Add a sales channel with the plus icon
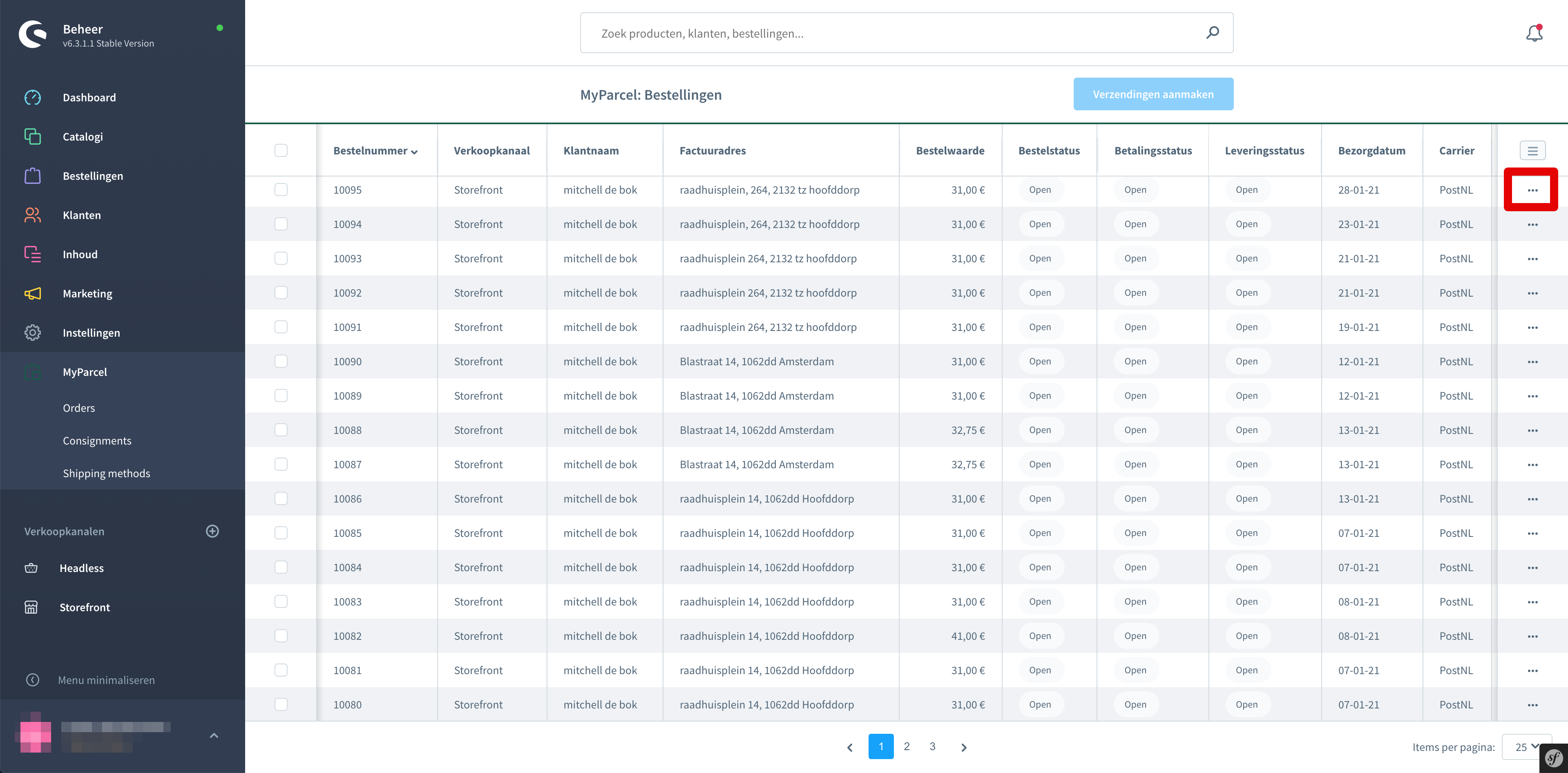Screen dimensions: 1568x773 [212, 531]
